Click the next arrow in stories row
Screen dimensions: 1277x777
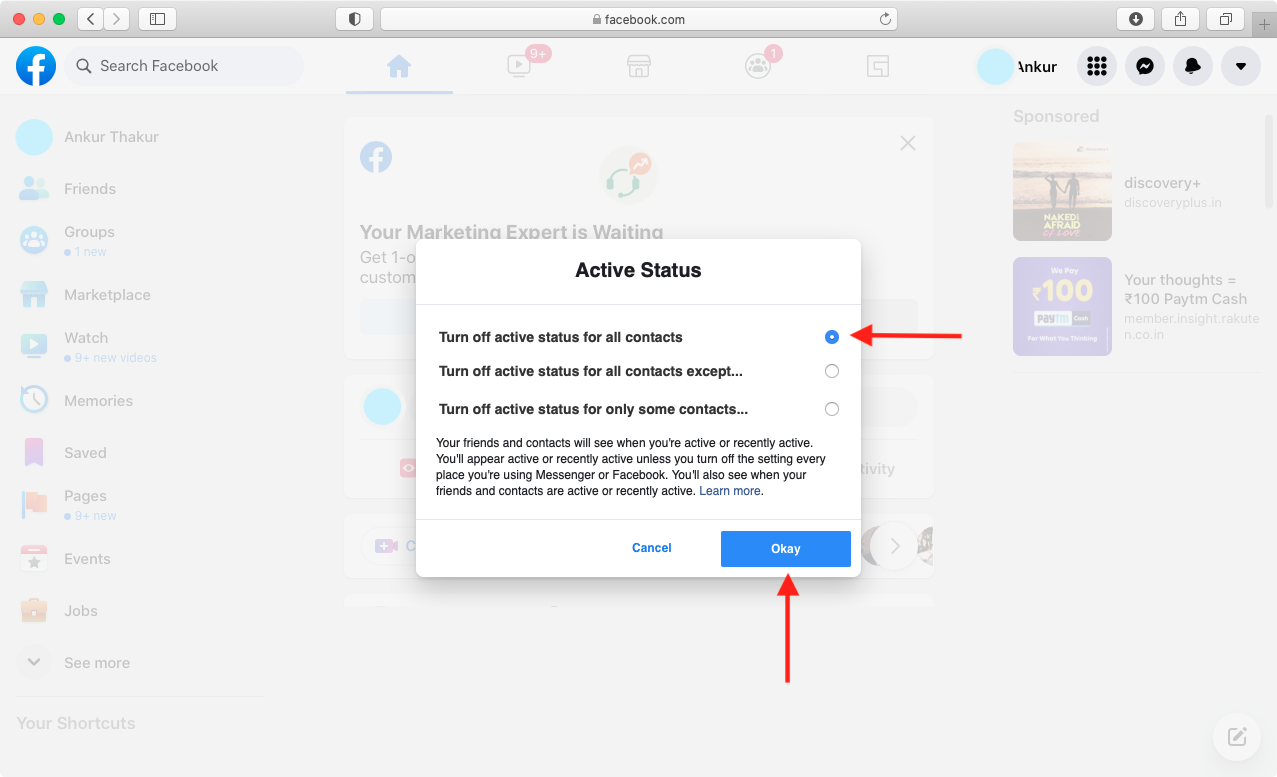click(x=895, y=546)
